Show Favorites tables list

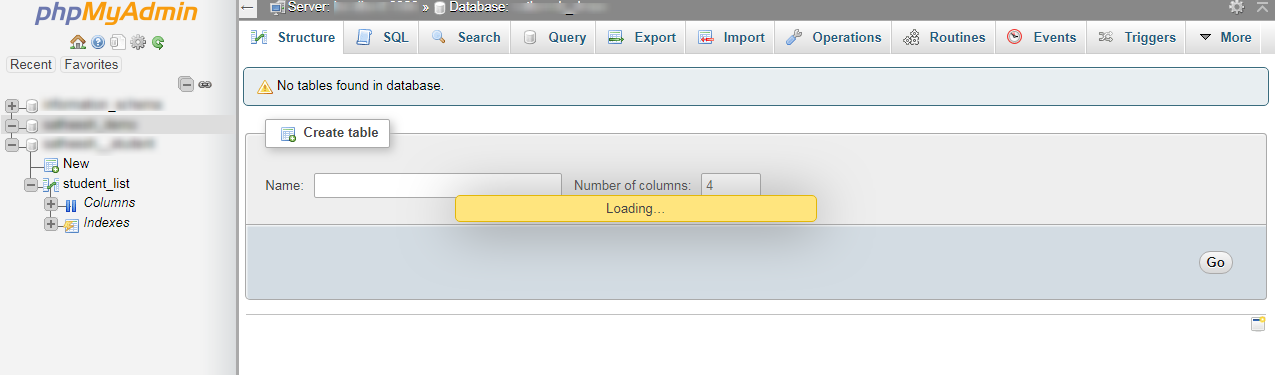coord(90,64)
